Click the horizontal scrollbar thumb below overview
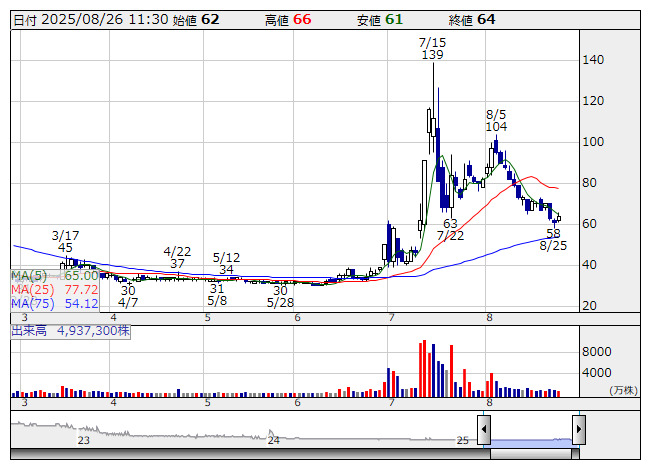653x470 pixels. coord(531,453)
